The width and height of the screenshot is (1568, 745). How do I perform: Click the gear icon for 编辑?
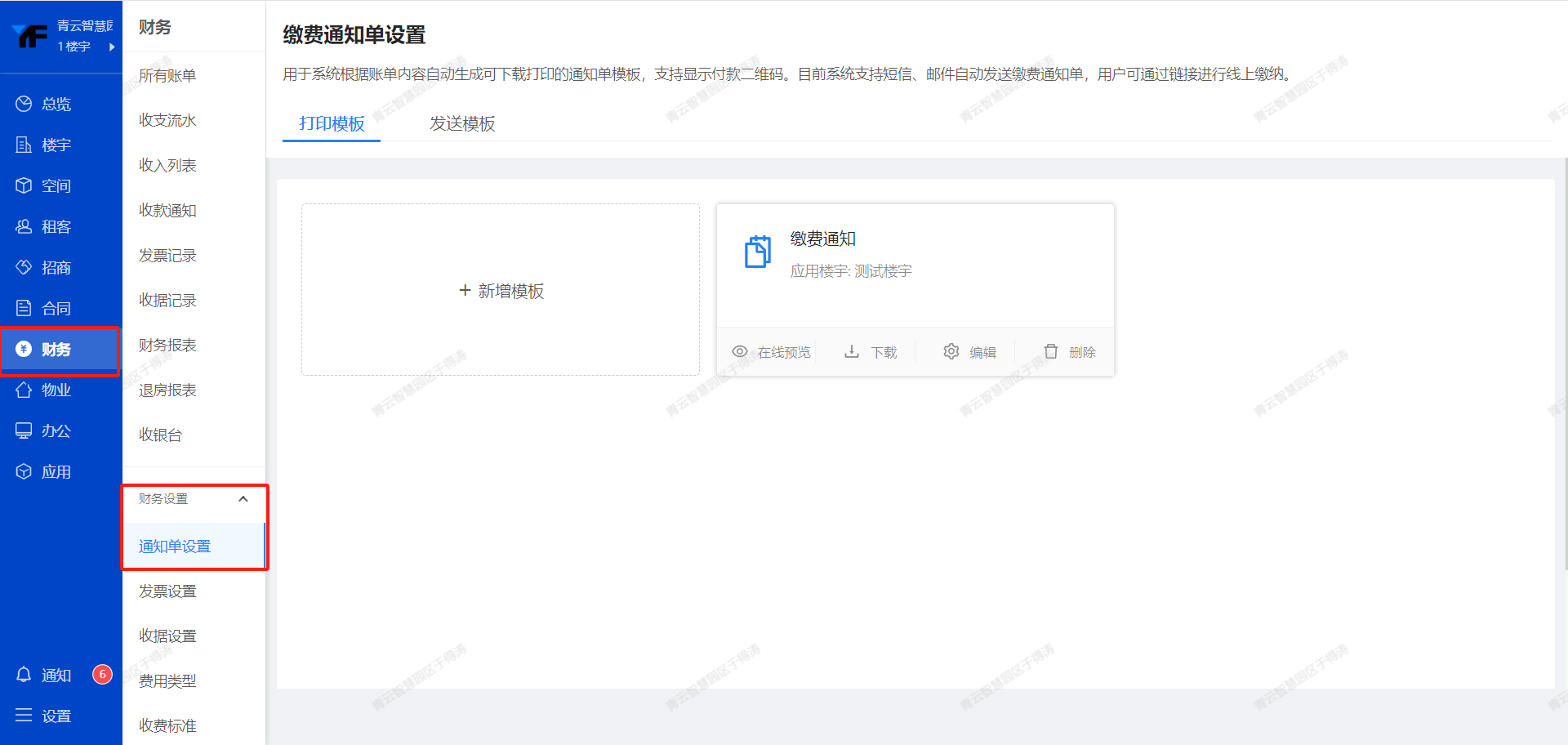pos(951,351)
